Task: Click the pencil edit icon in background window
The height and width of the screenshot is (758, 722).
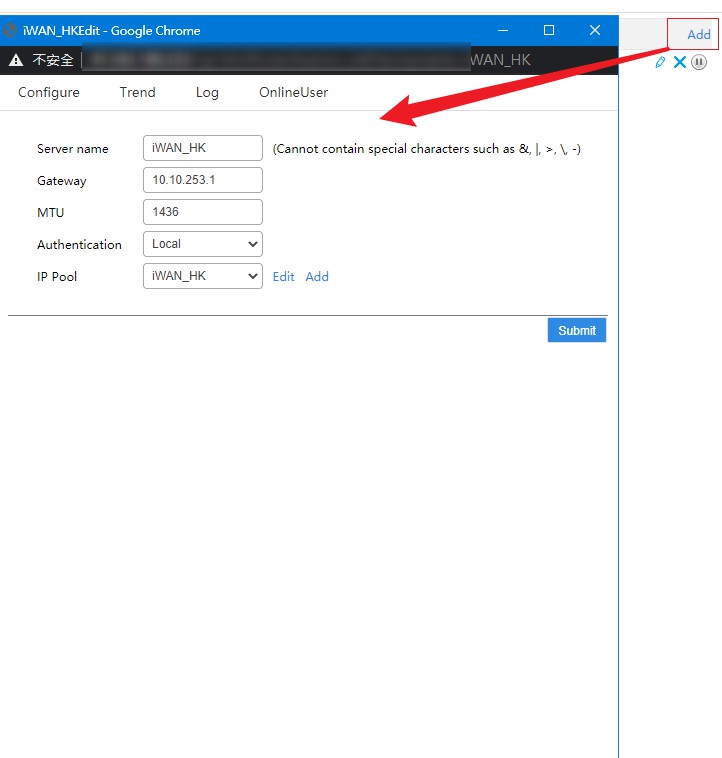Action: [x=660, y=62]
